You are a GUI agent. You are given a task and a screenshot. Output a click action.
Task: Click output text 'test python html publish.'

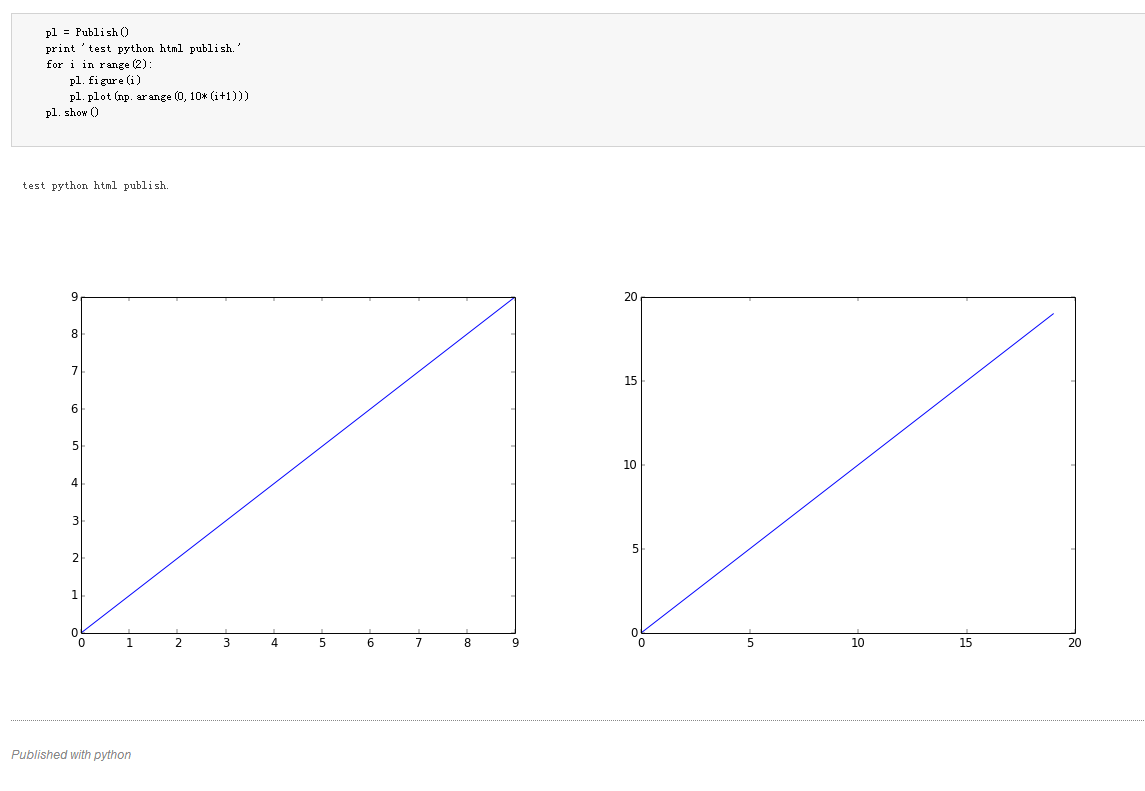pyautogui.click(x=96, y=186)
